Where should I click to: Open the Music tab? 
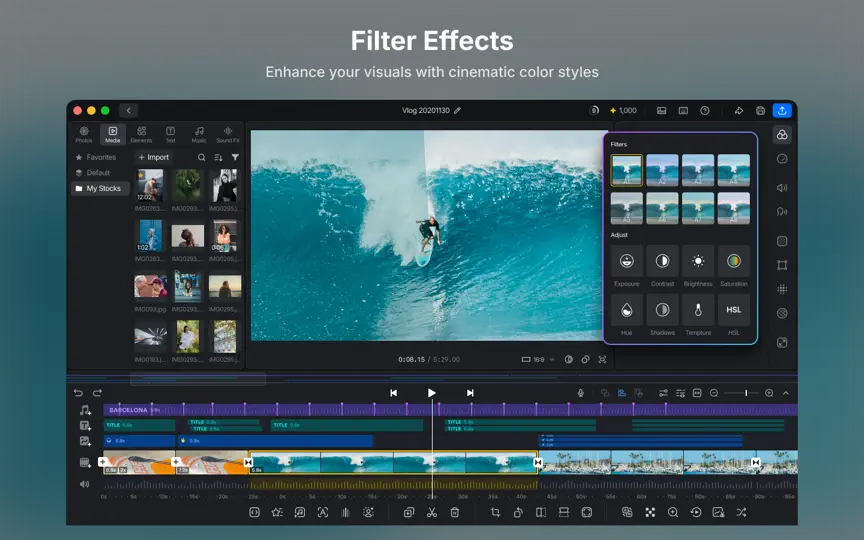click(199, 134)
